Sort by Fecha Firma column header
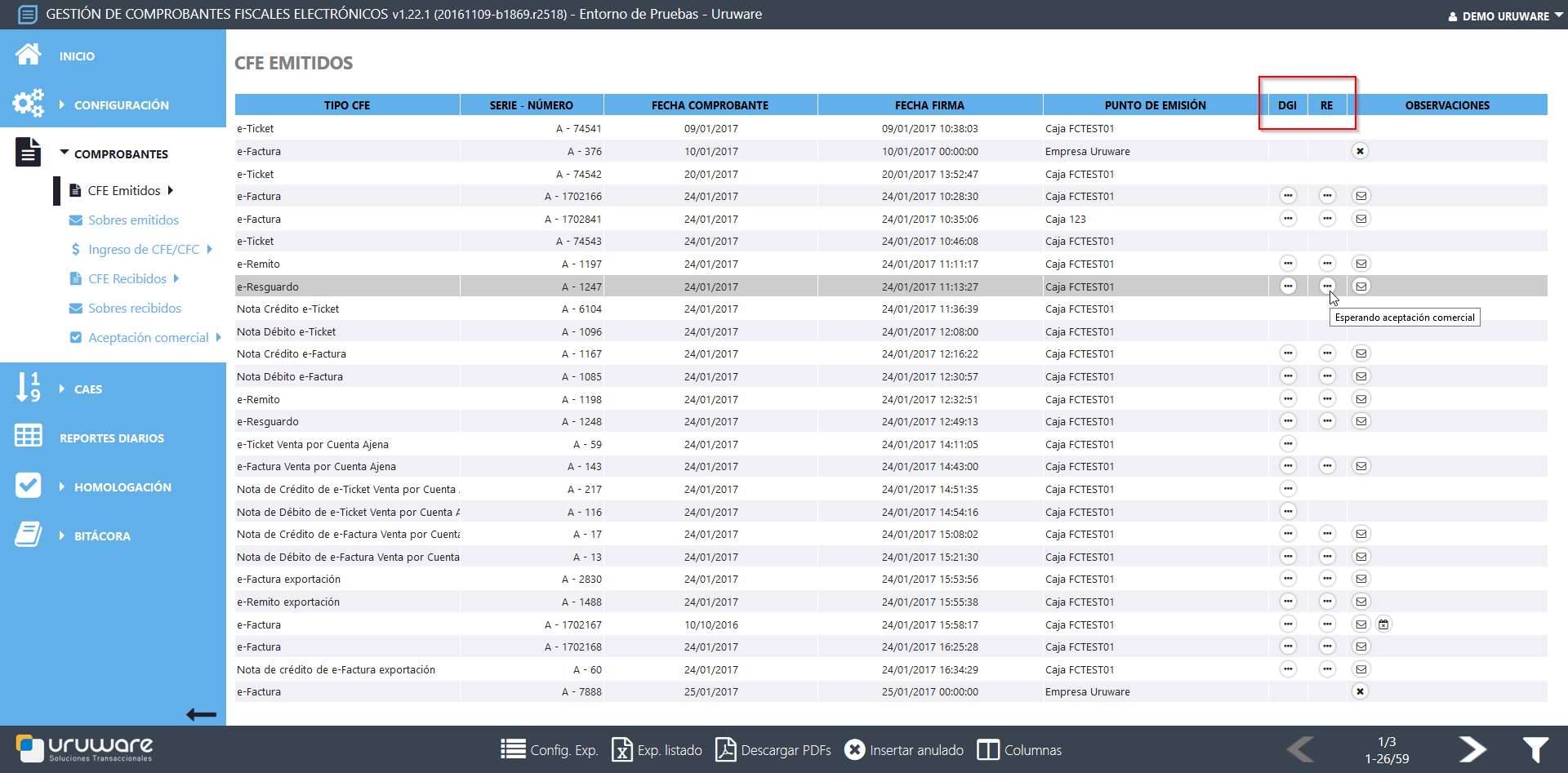1568x773 pixels. 929,105
